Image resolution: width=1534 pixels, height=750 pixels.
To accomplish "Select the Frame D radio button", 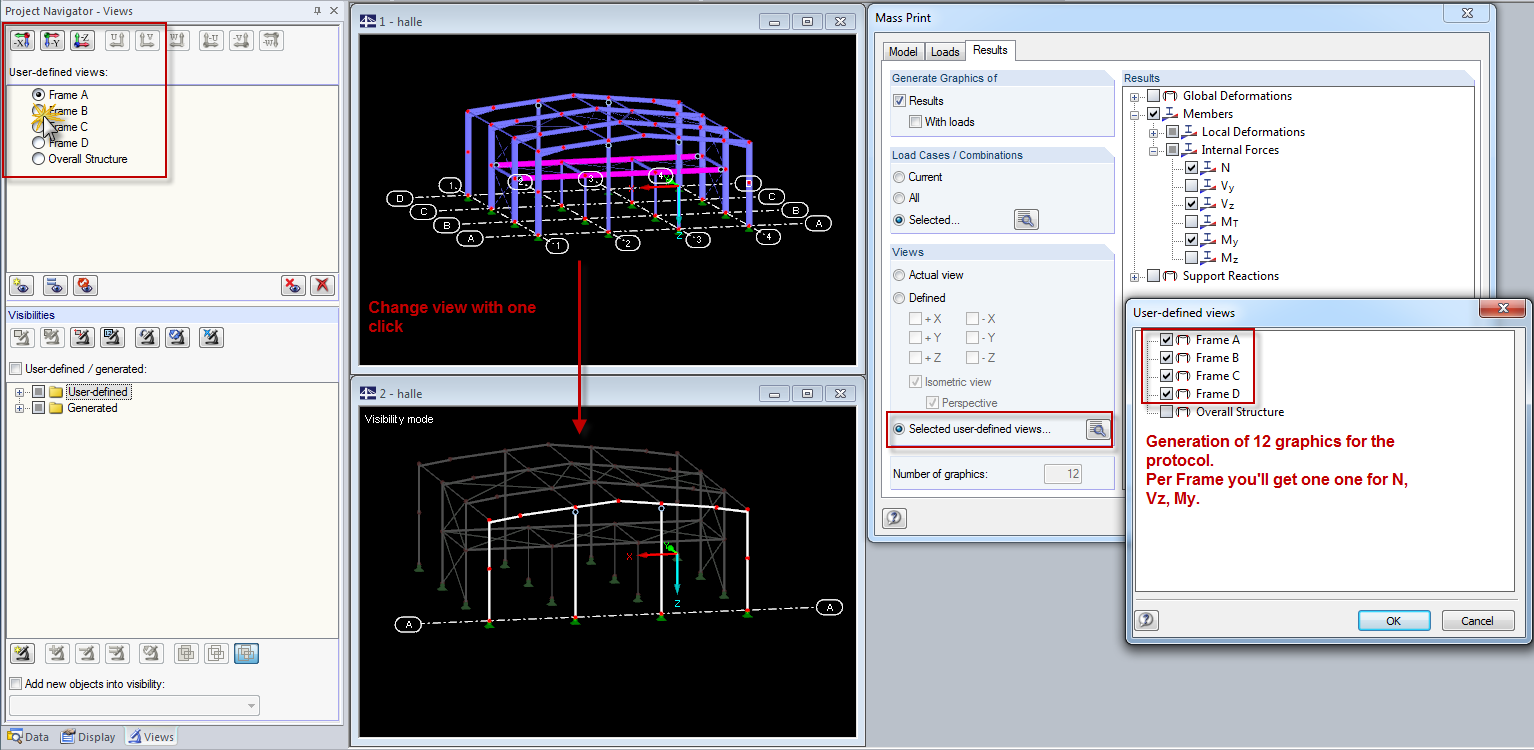I will (x=39, y=143).
